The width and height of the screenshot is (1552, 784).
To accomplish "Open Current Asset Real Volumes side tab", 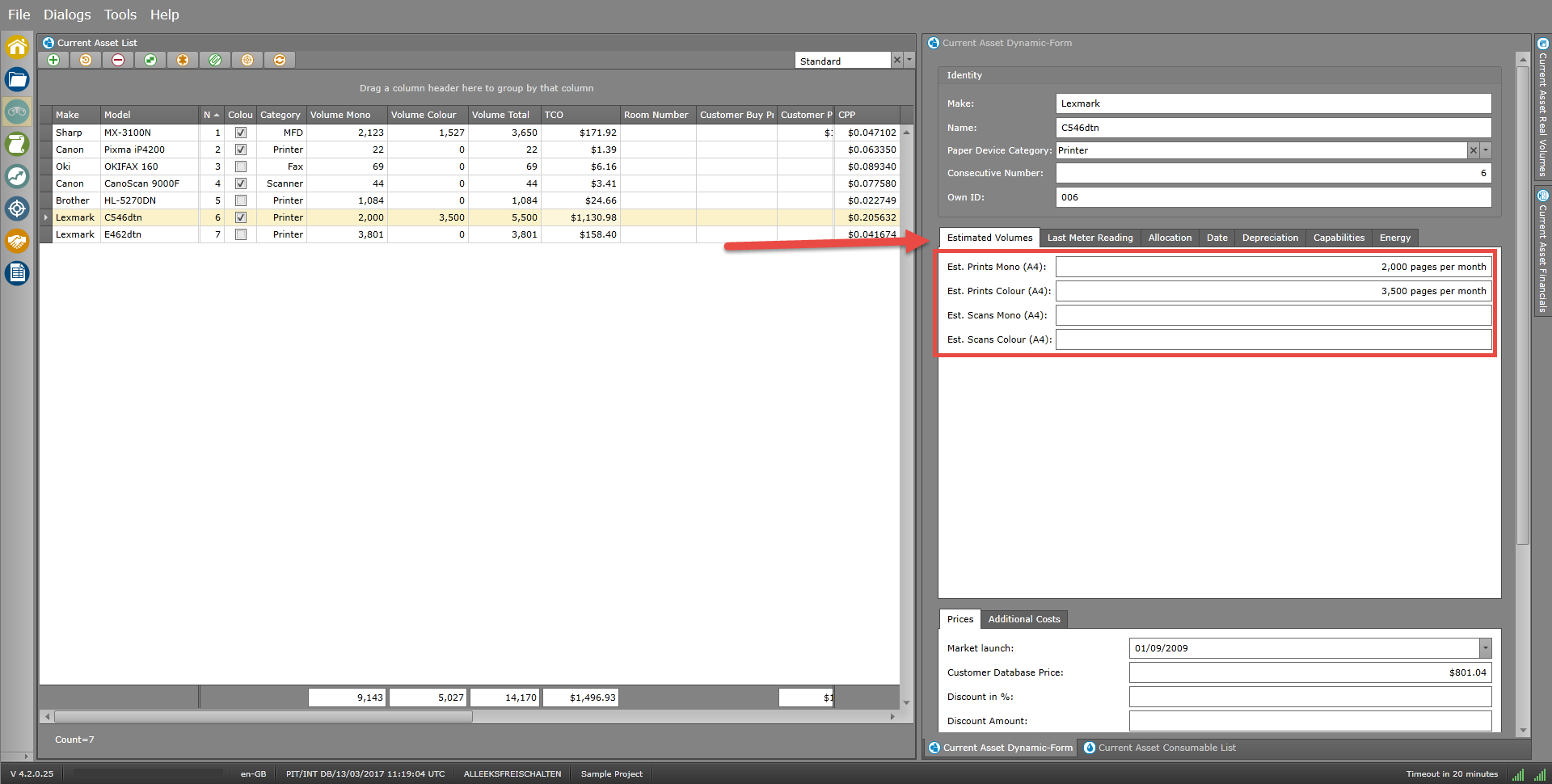I will (x=1542, y=107).
